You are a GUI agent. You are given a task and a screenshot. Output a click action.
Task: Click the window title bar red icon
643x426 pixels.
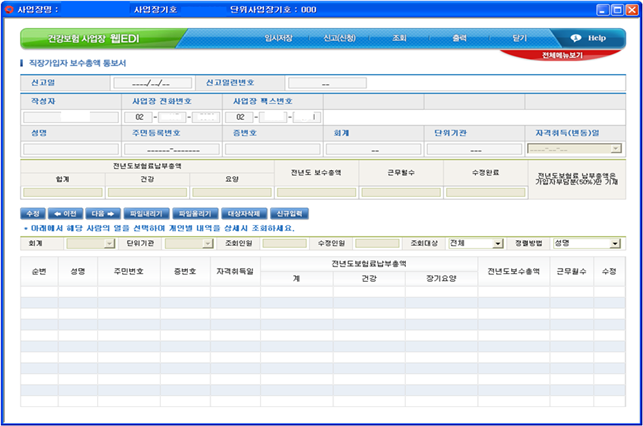[x=9, y=9]
